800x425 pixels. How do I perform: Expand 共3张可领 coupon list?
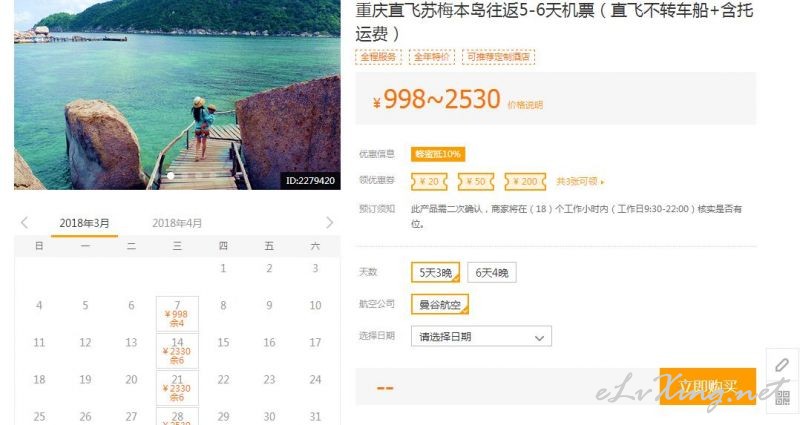pos(580,182)
